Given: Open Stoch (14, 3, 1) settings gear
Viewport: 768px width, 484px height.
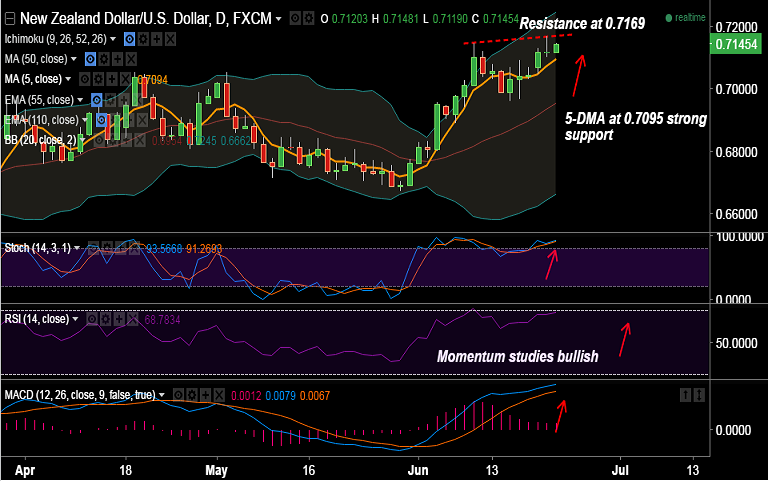Looking at the screenshot, I should point(107,248).
